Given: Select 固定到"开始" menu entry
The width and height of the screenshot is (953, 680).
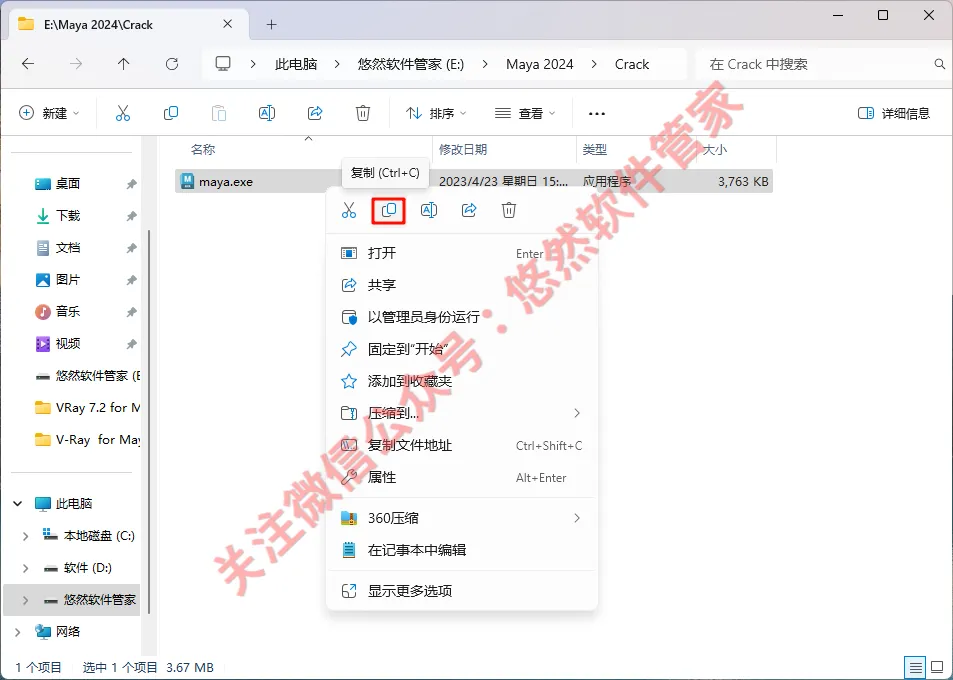Looking at the screenshot, I should [x=462, y=349].
